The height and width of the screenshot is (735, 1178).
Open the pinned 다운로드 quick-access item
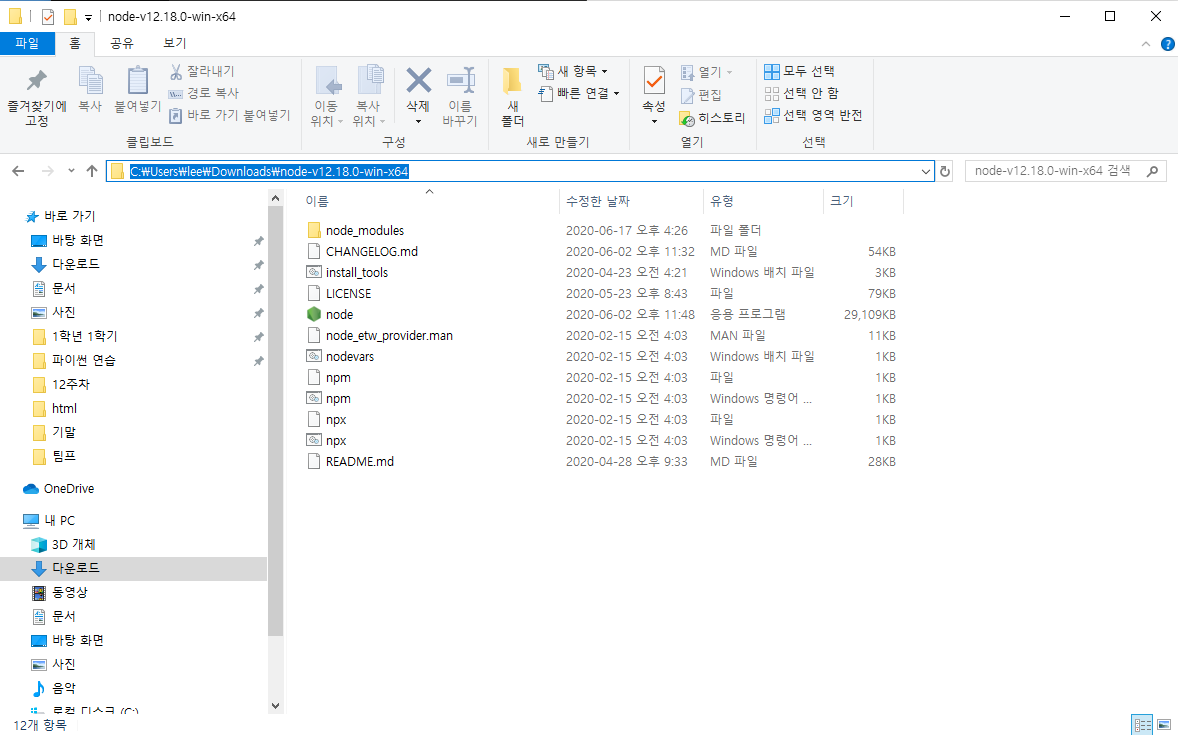(x=75, y=265)
